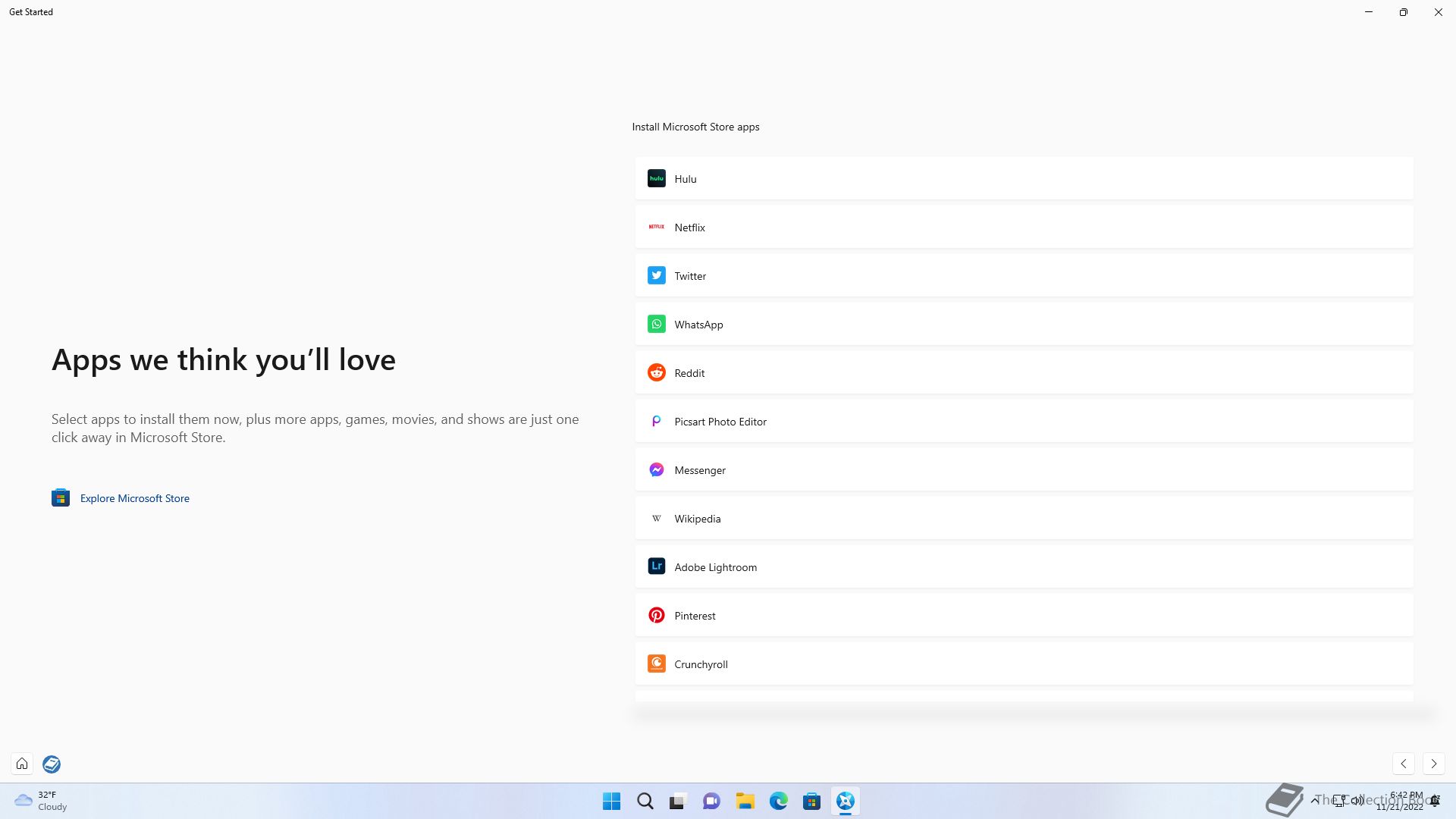This screenshot has width=1456, height=819.
Task: Select WhatsApp for installation
Action: point(1024,325)
